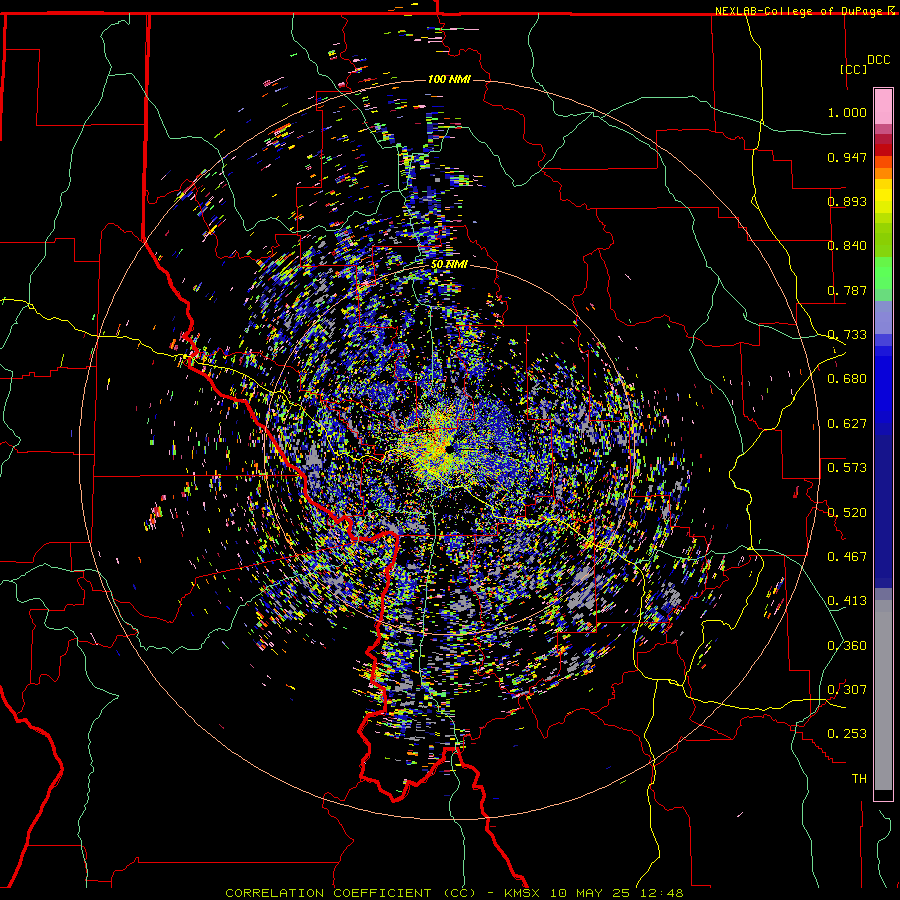
Task: Click the CORRELATION COEFFICIENT (CC) caption text
Action: coord(350,893)
